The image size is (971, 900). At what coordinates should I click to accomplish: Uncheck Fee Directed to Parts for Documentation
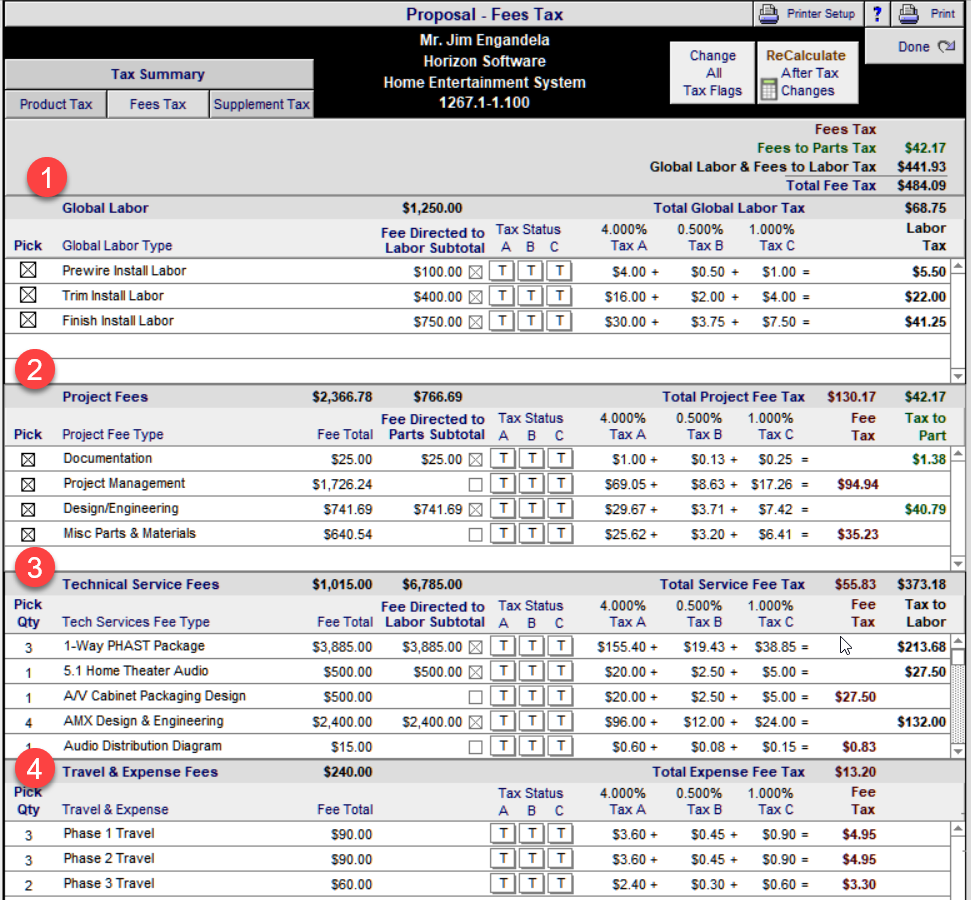(476, 460)
